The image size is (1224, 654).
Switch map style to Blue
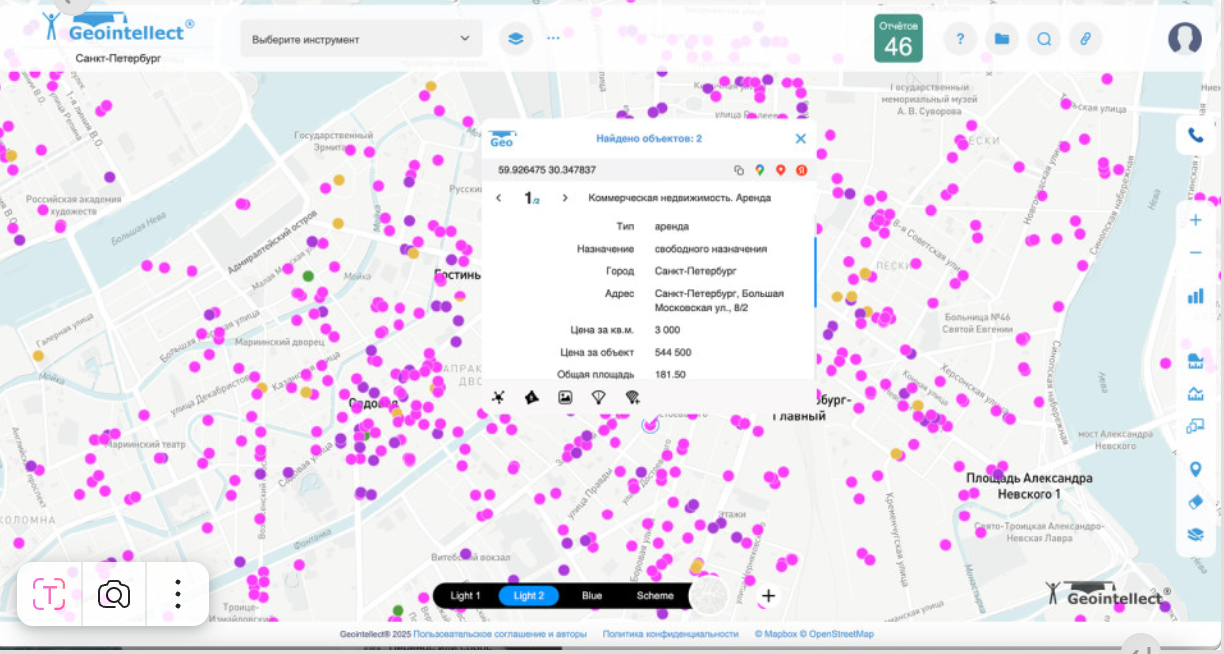(592, 596)
